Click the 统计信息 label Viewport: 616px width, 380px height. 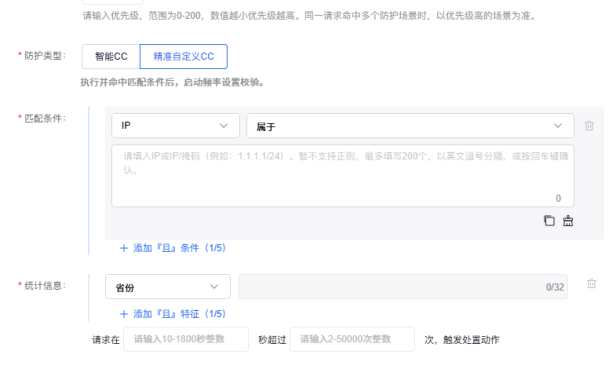(x=44, y=286)
